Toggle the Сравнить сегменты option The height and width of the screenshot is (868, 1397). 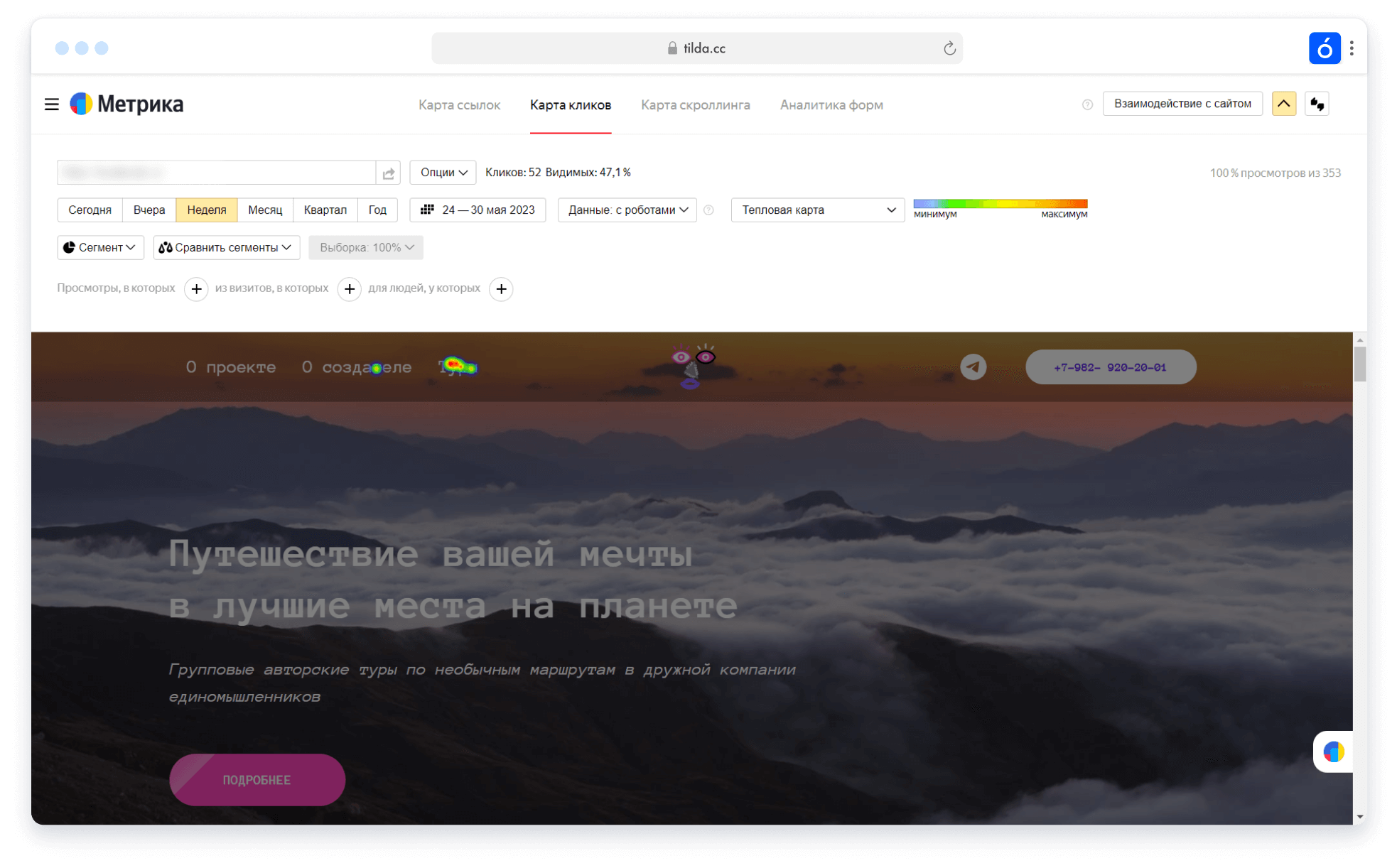tap(225, 247)
